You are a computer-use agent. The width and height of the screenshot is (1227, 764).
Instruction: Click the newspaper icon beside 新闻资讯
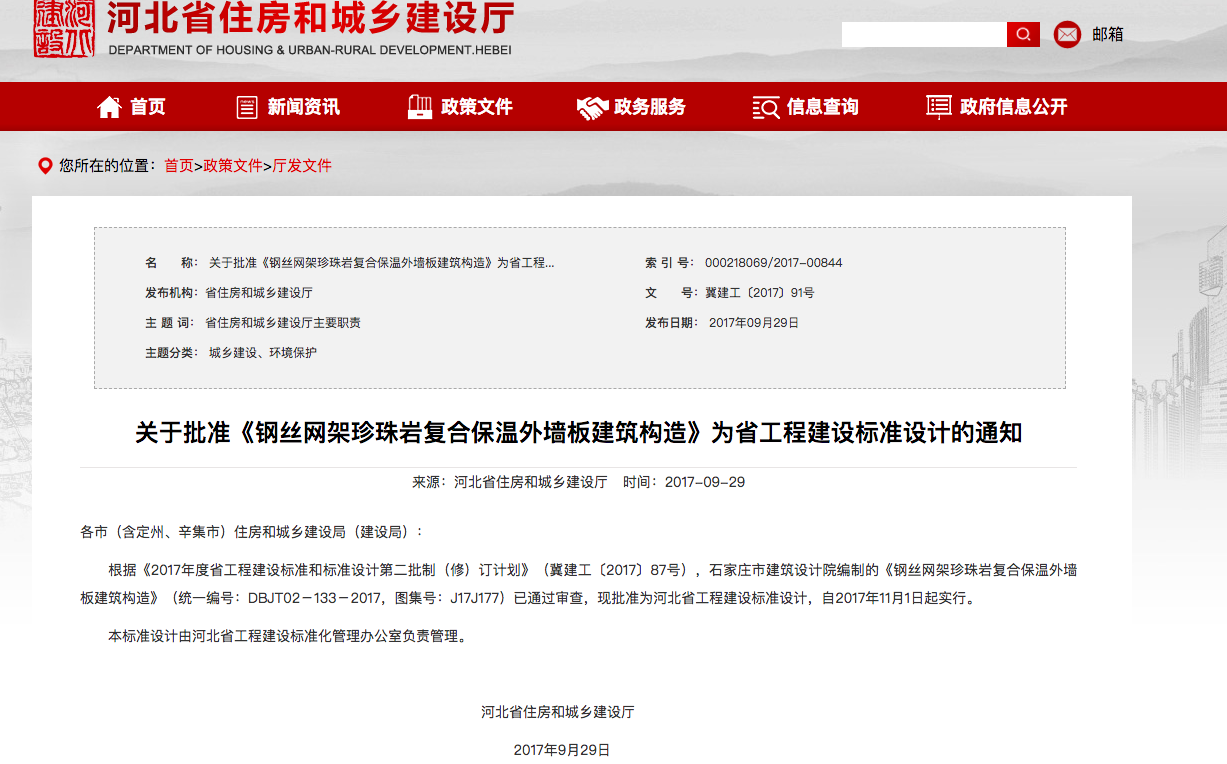click(246, 107)
